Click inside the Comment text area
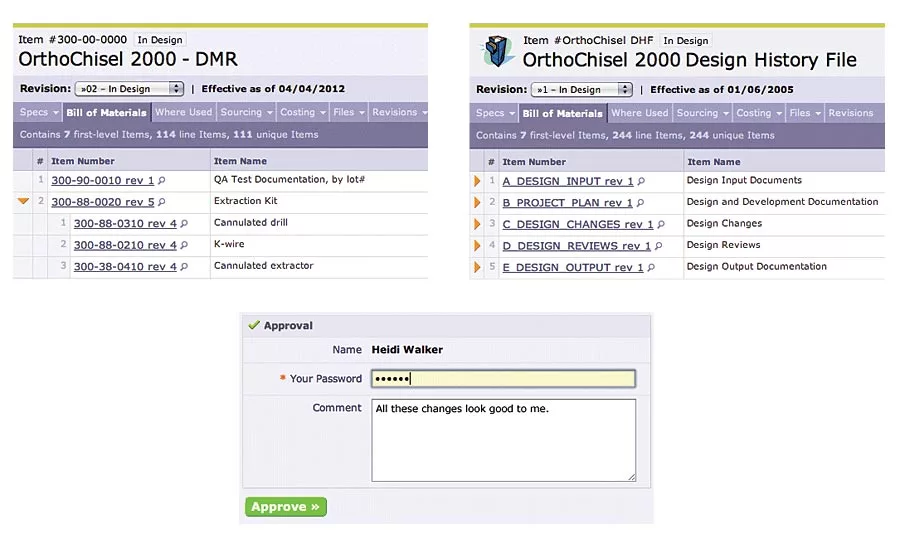This screenshot has height=550, width=900. pyautogui.click(x=503, y=440)
